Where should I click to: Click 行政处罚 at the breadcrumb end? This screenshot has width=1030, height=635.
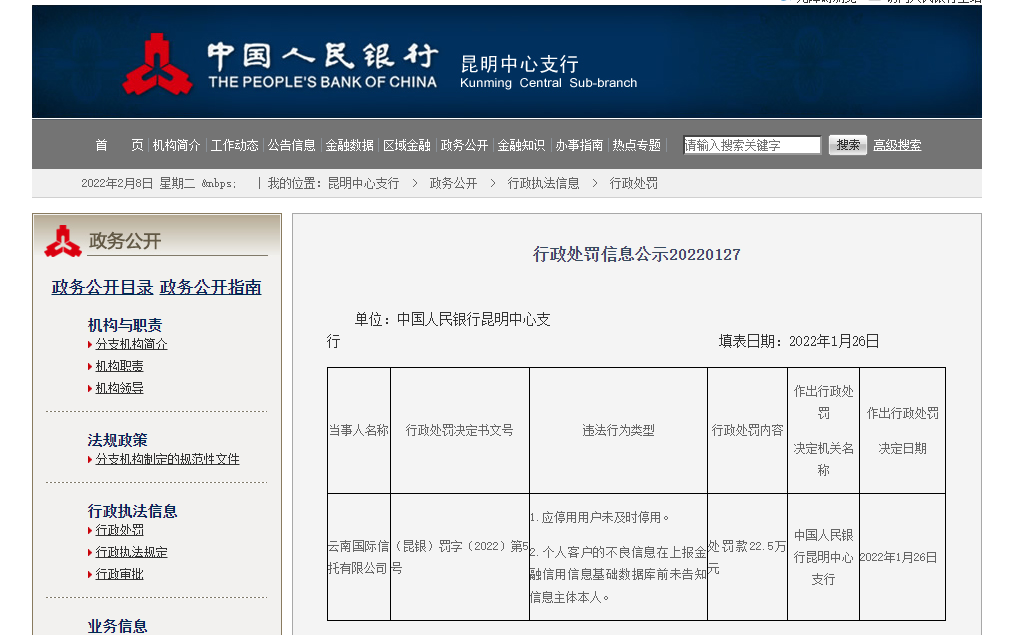(x=633, y=183)
